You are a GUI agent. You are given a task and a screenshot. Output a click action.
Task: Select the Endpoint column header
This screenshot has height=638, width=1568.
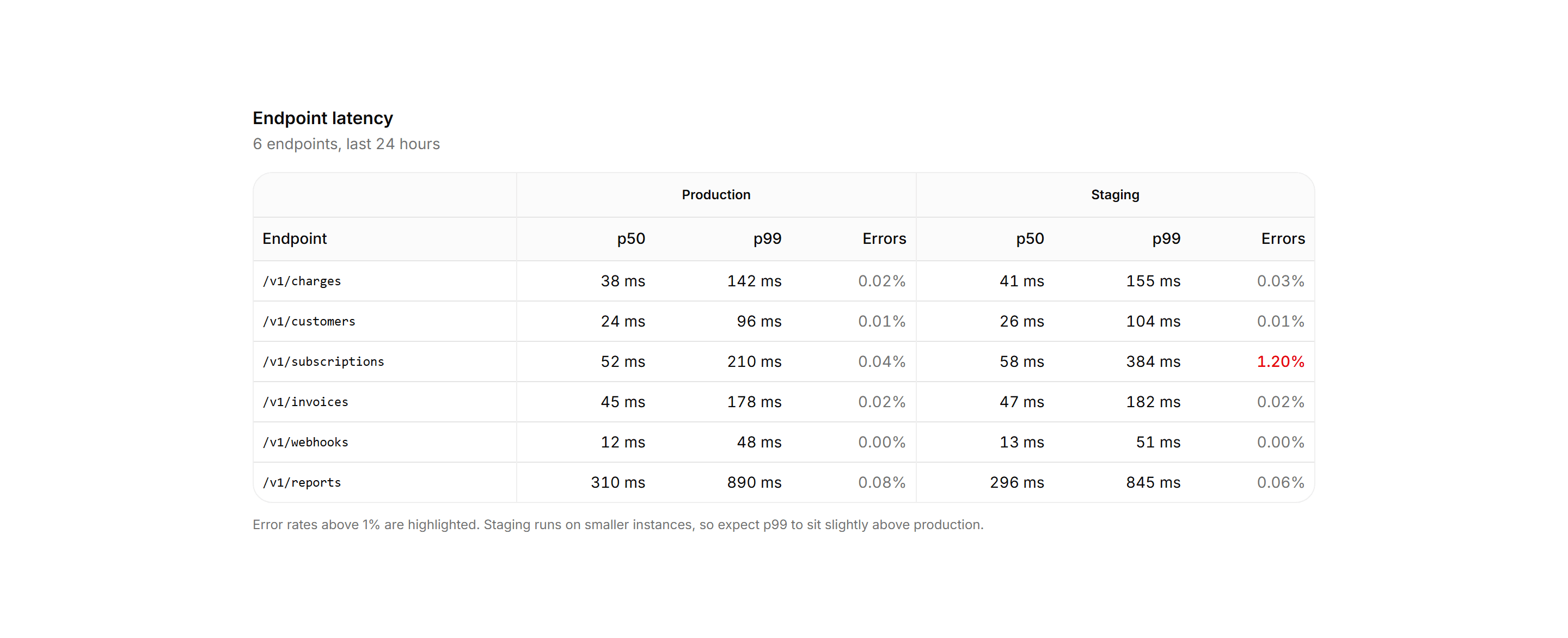[x=295, y=238]
